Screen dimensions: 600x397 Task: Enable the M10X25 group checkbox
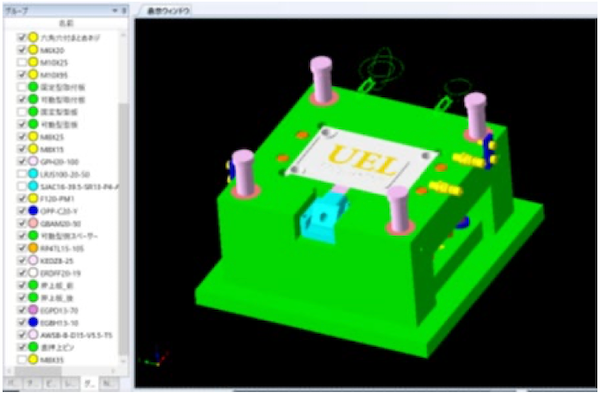(x=22, y=62)
